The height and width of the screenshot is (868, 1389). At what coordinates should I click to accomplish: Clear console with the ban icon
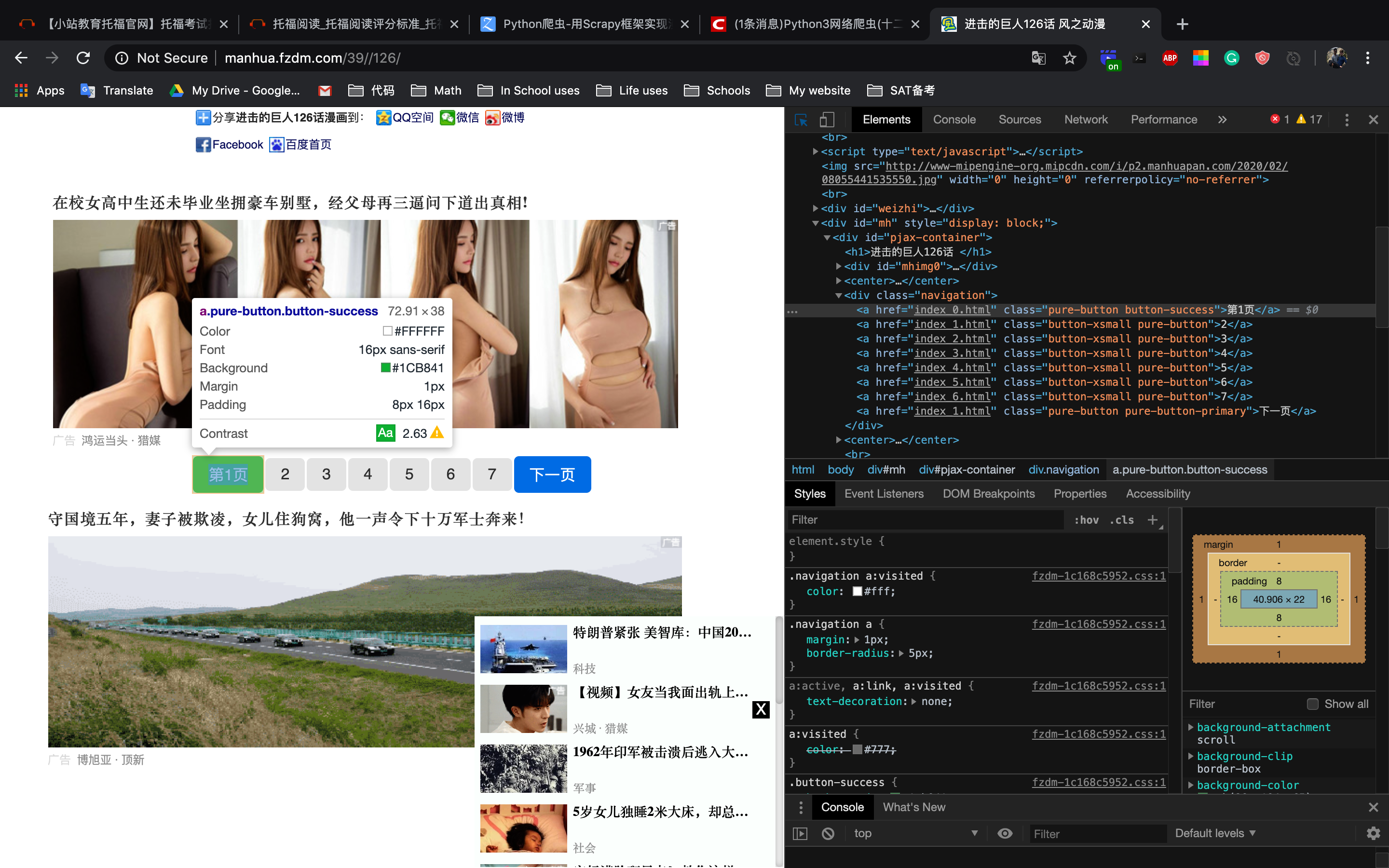coord(828,834)
